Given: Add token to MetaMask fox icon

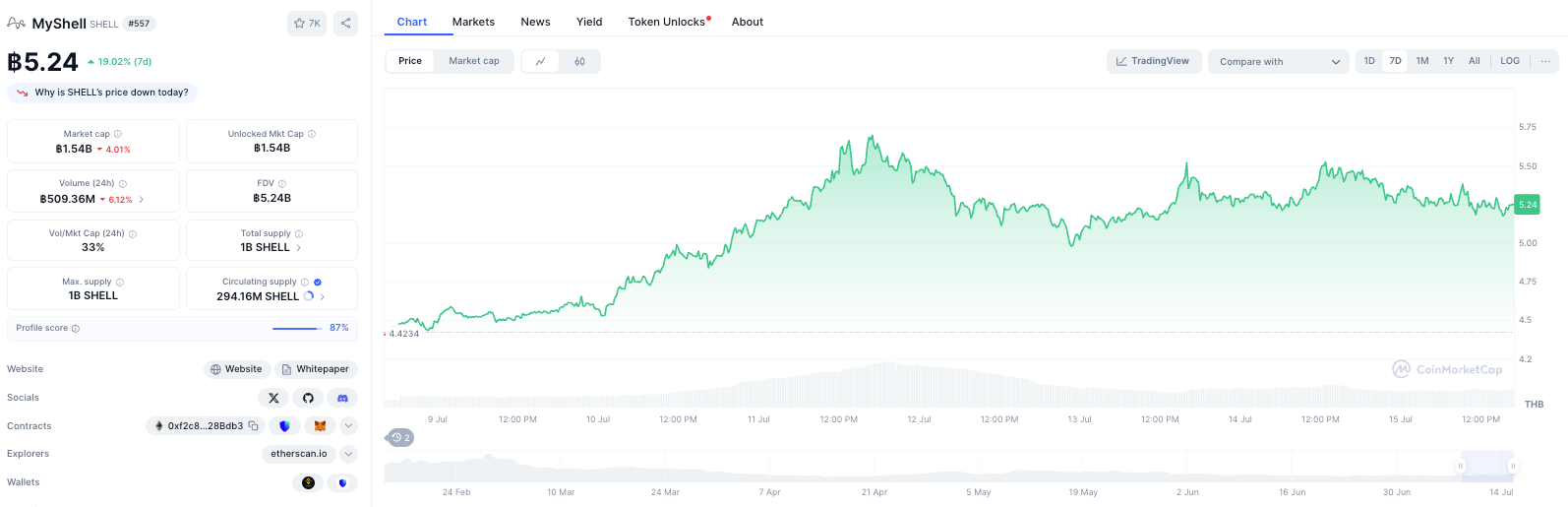Looking at the screenshot, I should [320, 426].
